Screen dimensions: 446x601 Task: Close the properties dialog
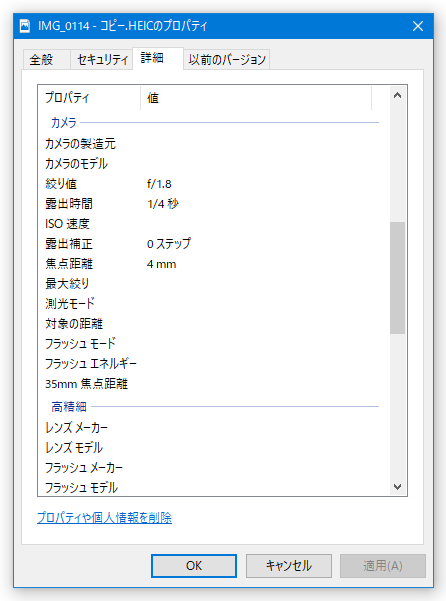418,26
